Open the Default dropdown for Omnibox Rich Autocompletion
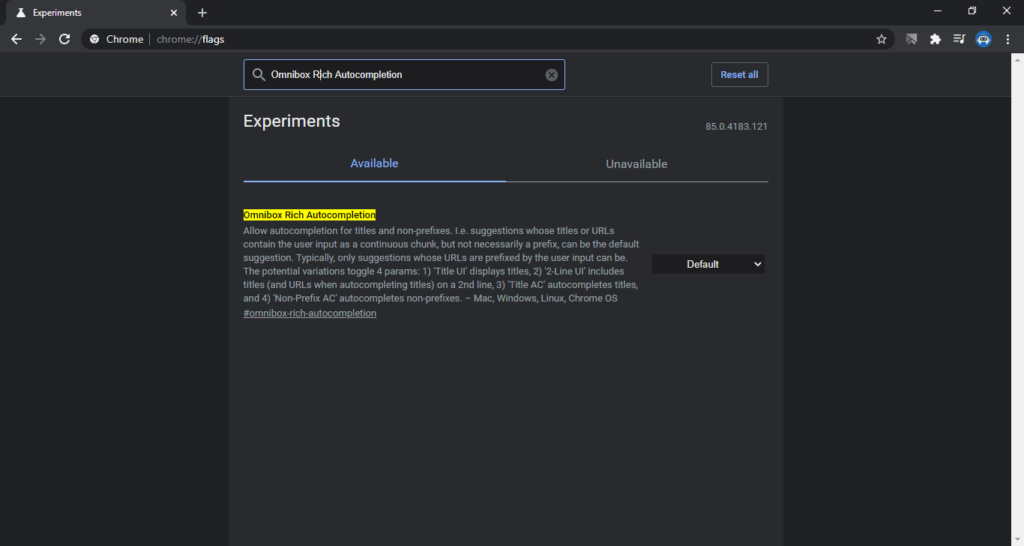1024x546 pixels. coord(708,264)
